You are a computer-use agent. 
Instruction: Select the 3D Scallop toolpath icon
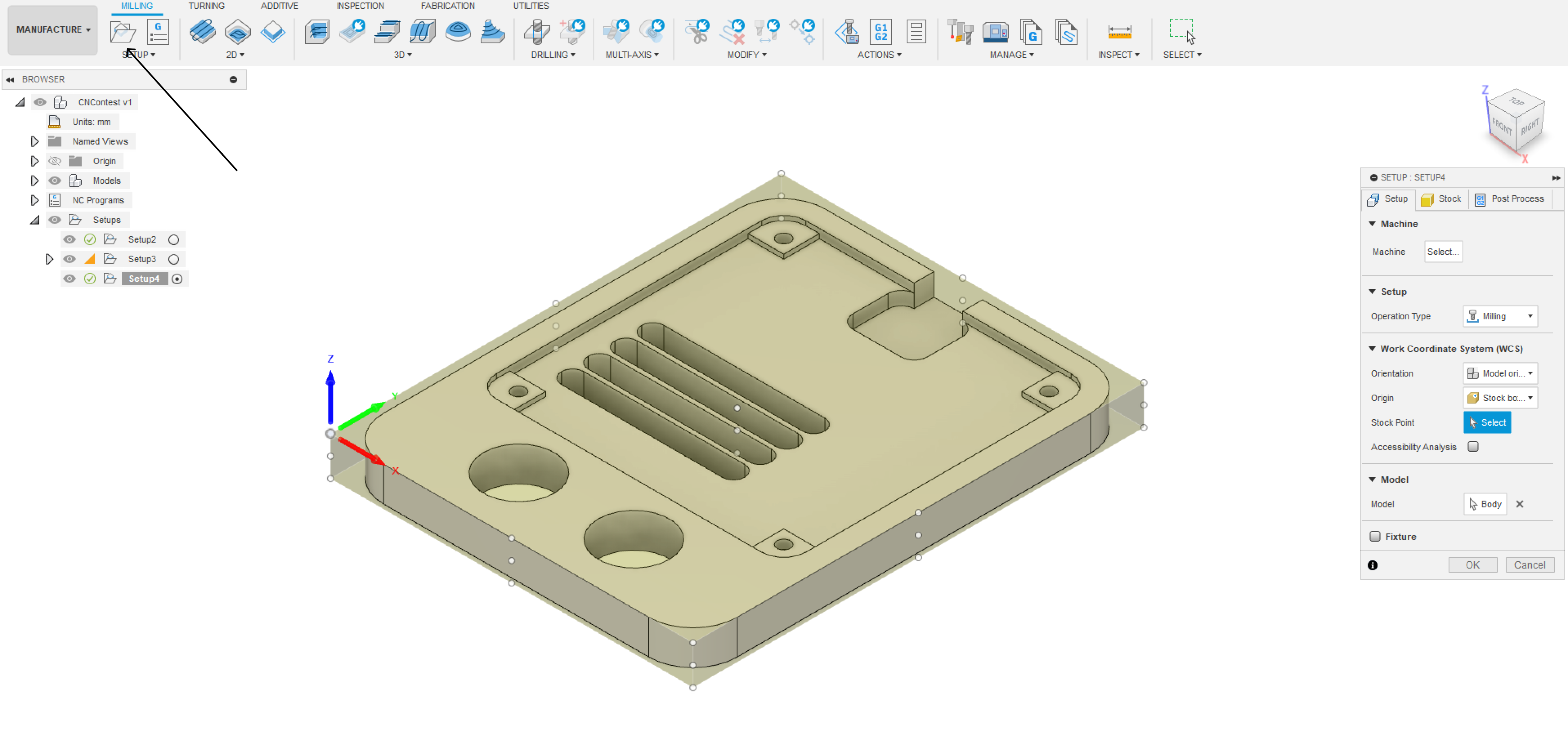pyautogui.click(x=458, y=32)
